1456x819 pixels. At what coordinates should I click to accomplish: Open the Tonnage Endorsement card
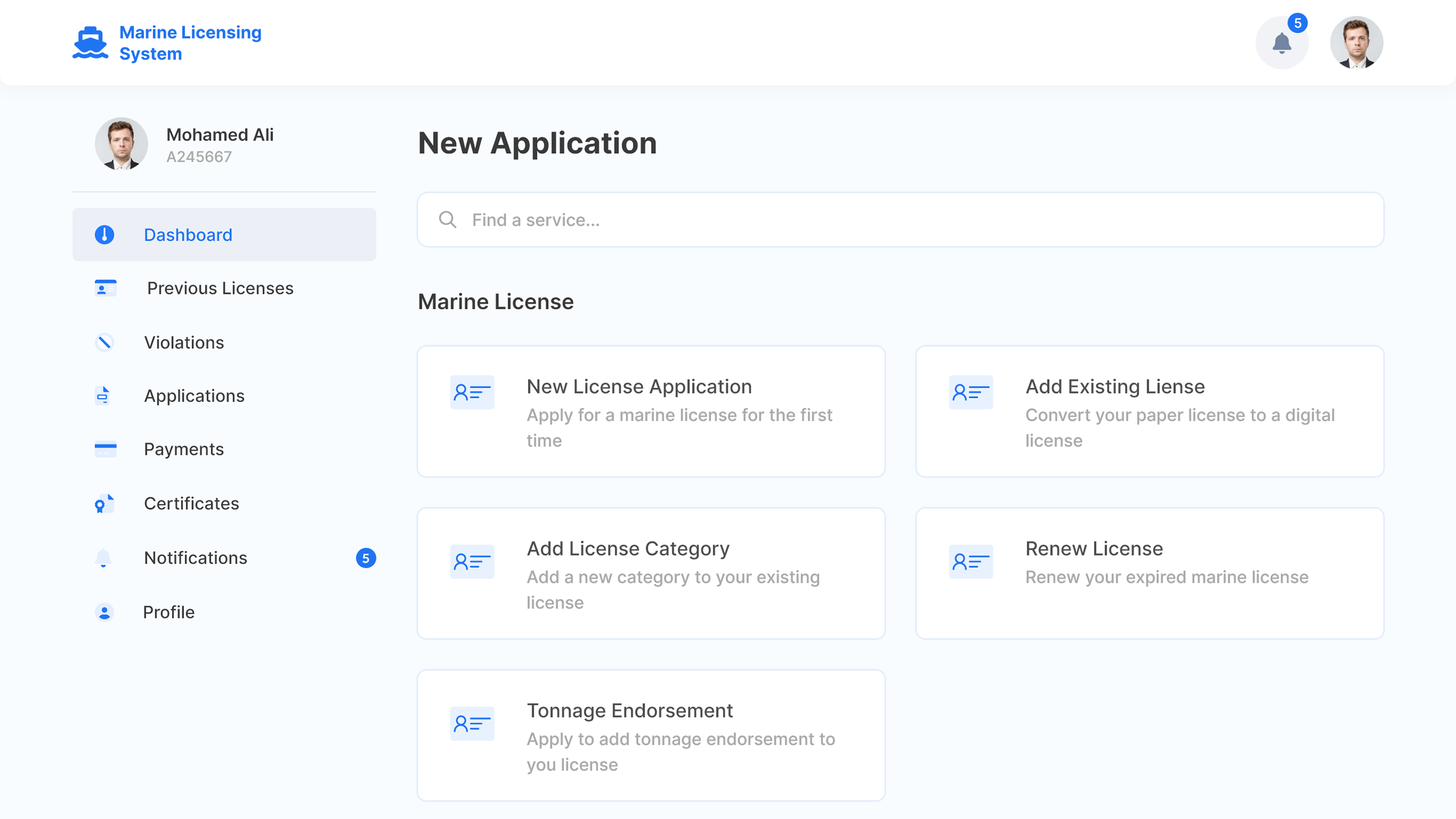click(x=651, y=736)
